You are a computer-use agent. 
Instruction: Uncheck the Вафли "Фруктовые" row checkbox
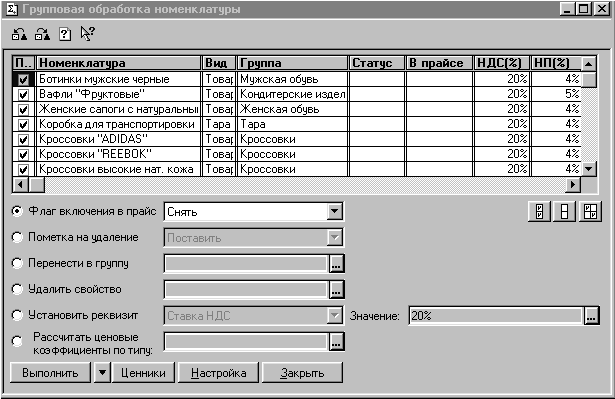tap(24, 95)
